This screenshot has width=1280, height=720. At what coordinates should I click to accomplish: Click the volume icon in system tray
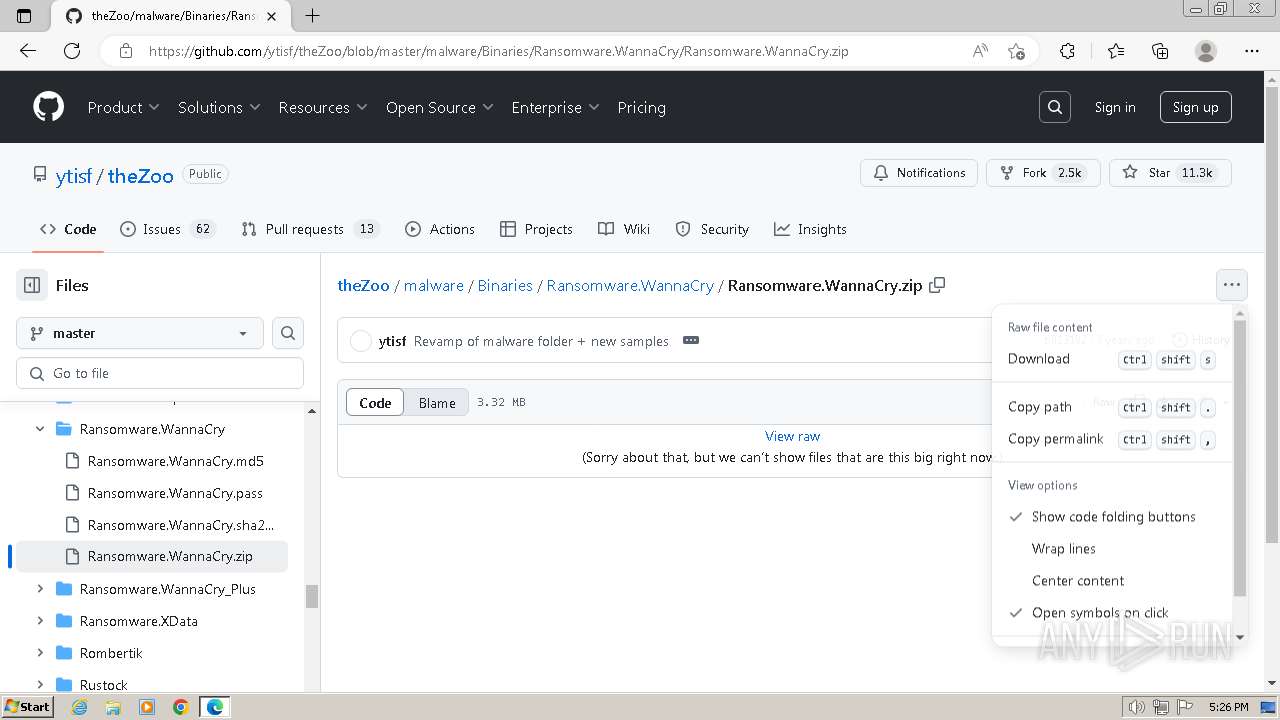1136,707
